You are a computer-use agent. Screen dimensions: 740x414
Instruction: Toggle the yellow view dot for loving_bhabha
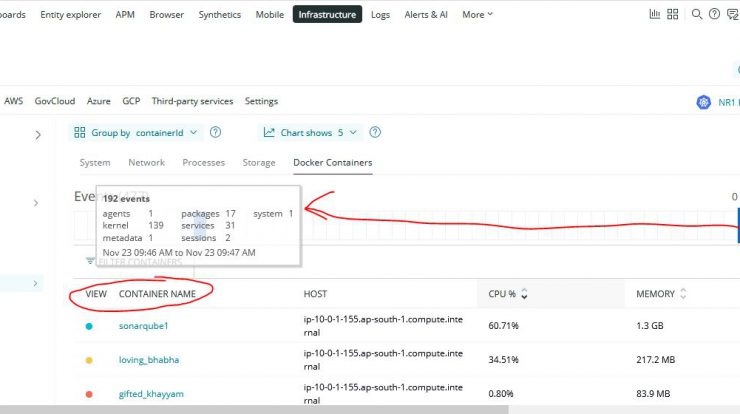(x=89, y=360)
